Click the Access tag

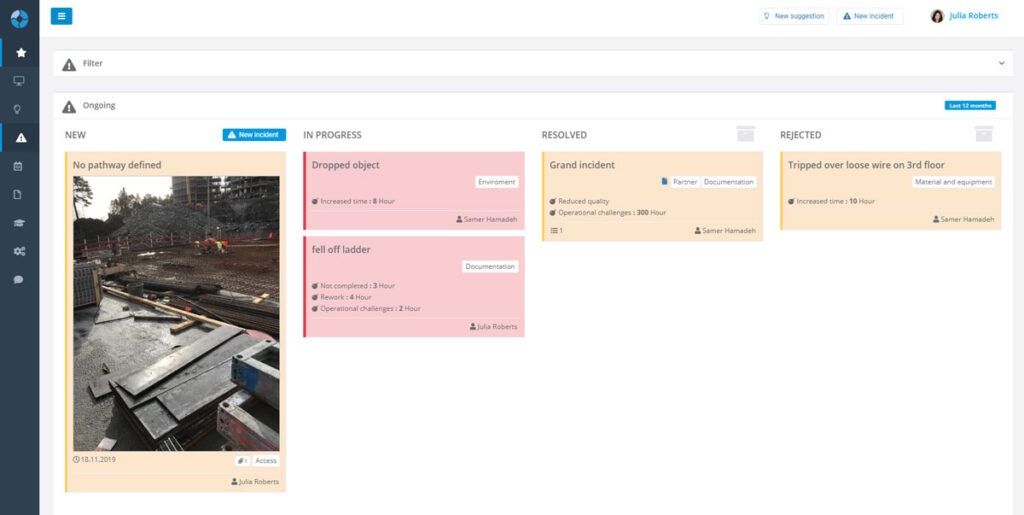pyautogui.click(x=266, y=461)
